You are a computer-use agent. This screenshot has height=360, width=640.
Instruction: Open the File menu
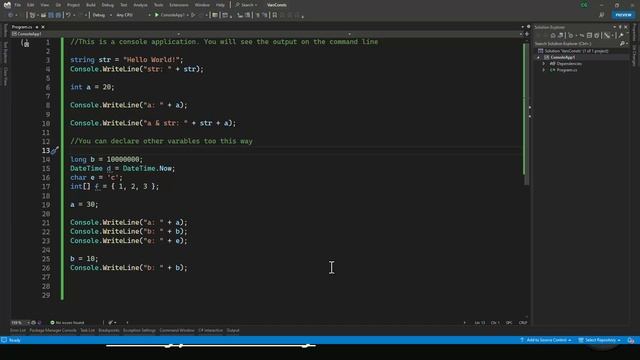(x=18, y=5)
